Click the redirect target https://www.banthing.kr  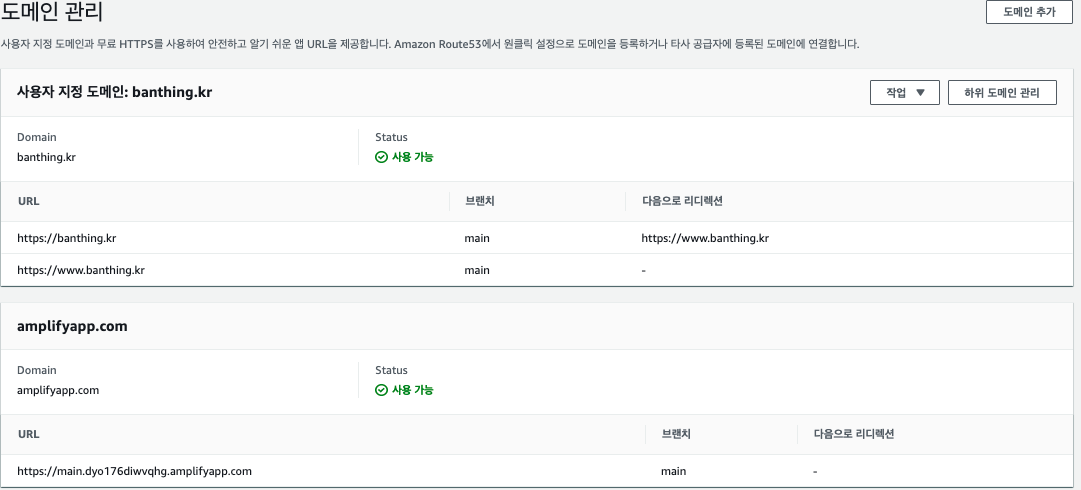(x=705, y=238)
